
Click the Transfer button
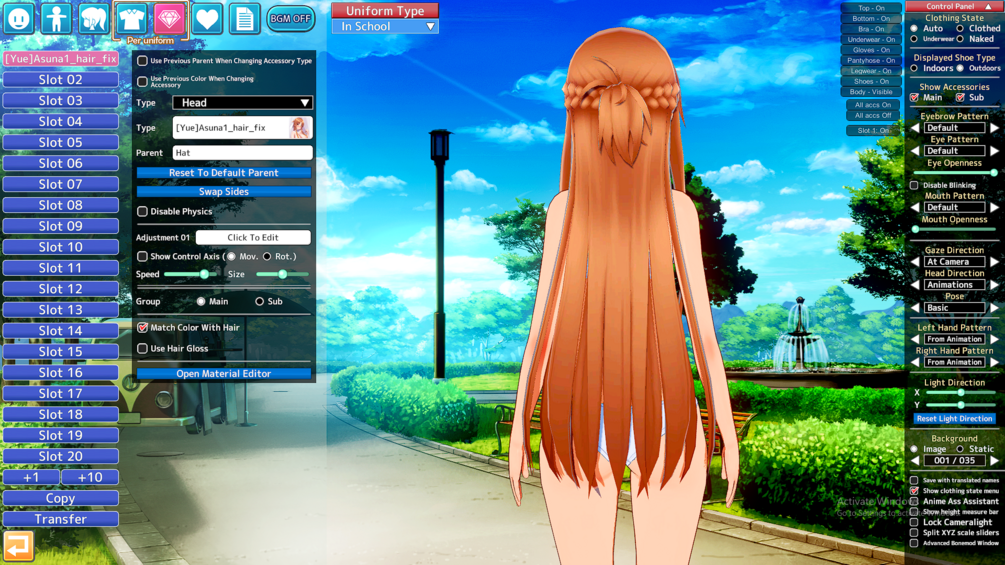pyautogui.click(x=60, y=520)
